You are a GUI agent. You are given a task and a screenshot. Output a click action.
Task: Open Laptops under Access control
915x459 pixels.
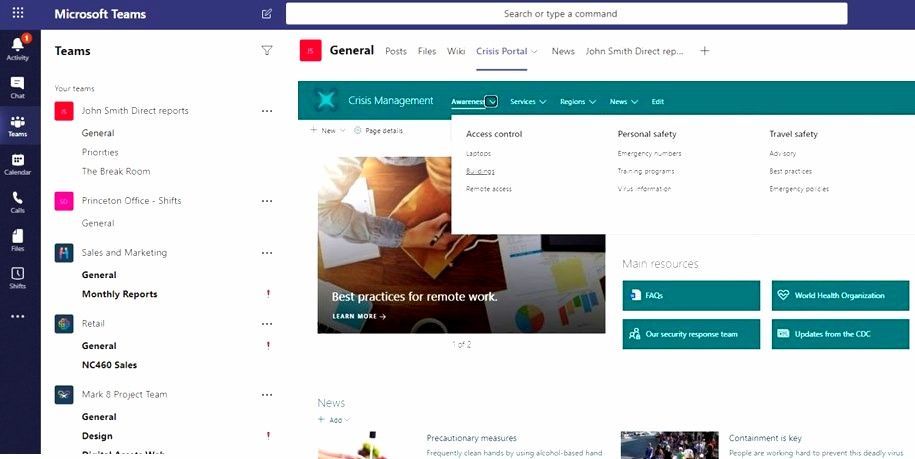click(479, 154)
